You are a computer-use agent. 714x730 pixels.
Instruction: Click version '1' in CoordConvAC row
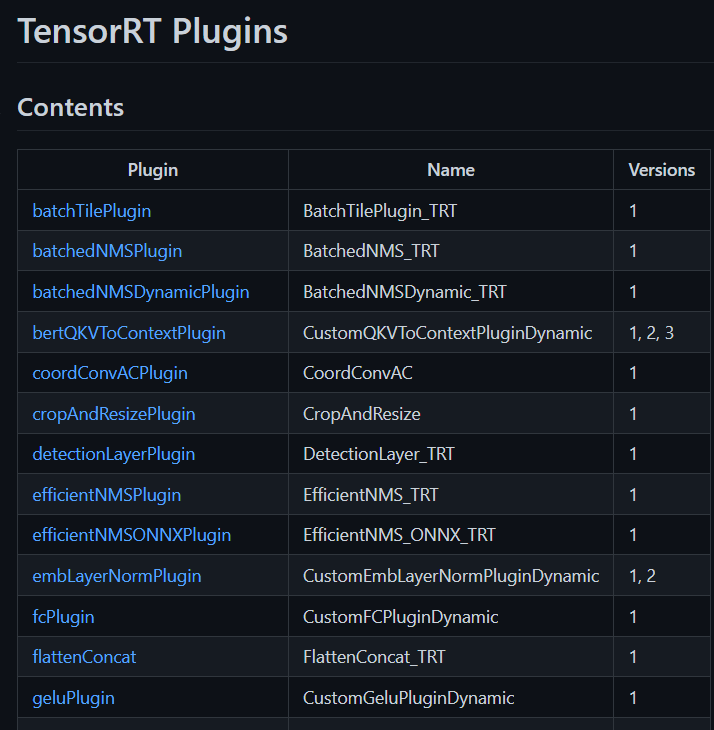pos(633,373)
